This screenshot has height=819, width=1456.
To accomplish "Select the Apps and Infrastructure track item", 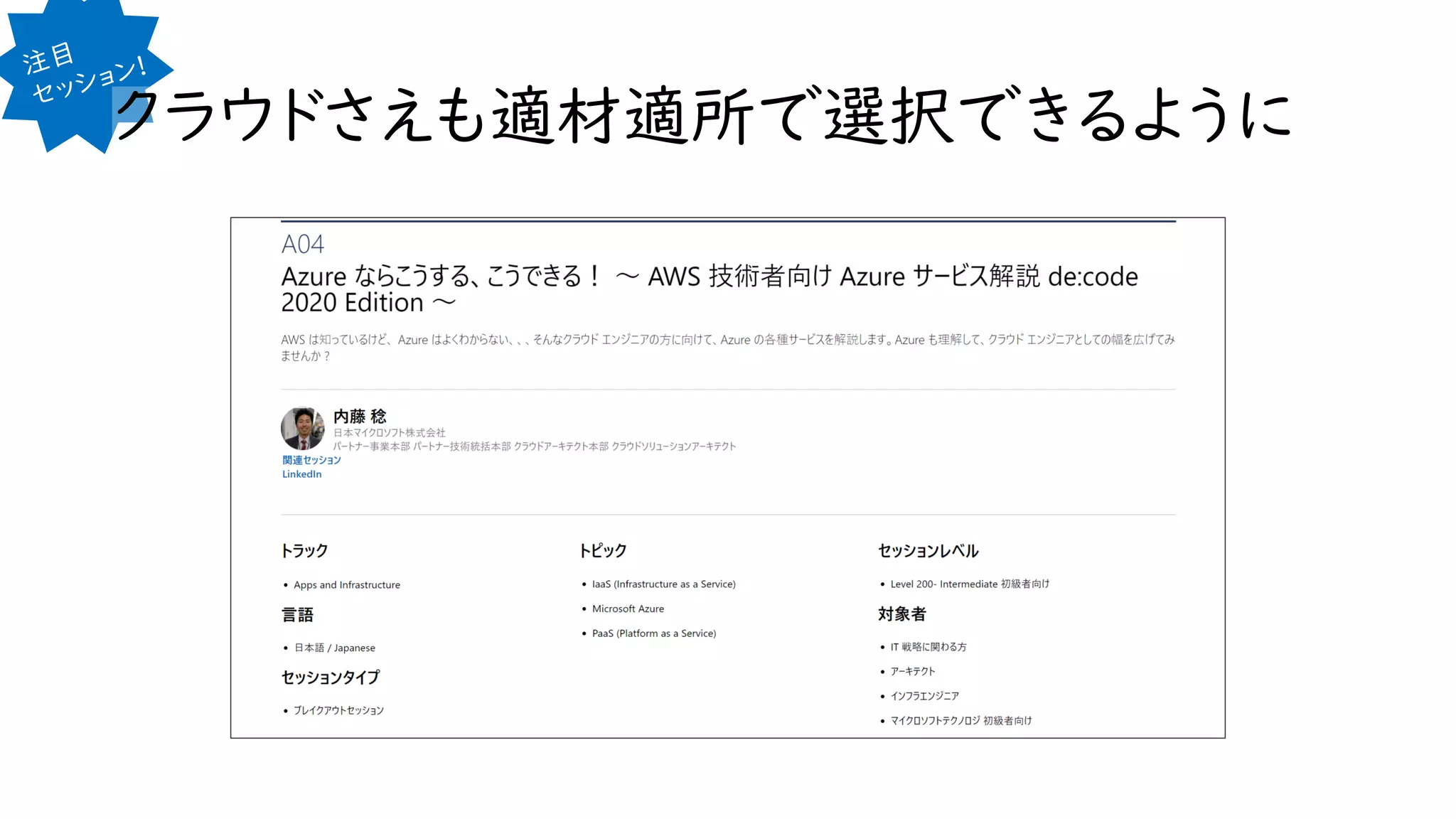I will [347, 585].
